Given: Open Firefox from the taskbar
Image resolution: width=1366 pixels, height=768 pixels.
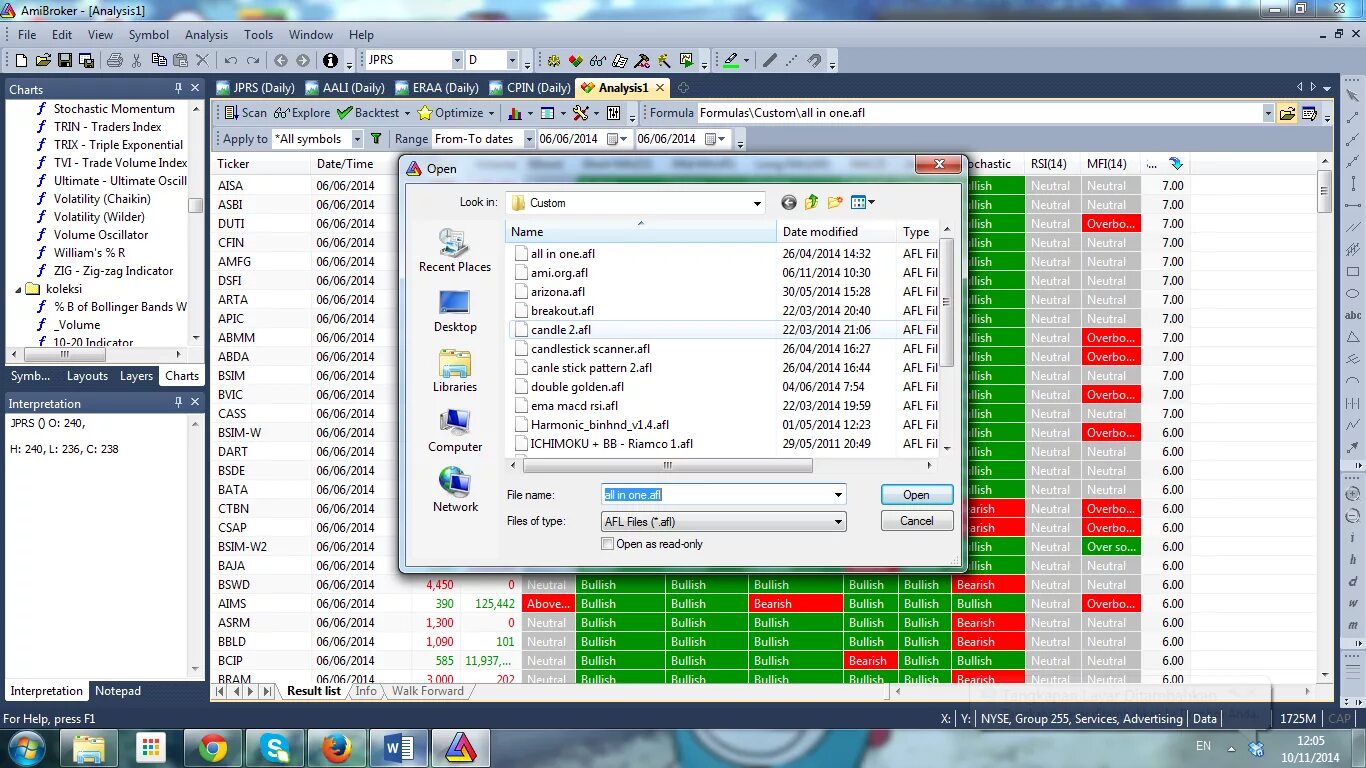Looking at the screenshot, I should pyautogui.click(x=337, y=747).
